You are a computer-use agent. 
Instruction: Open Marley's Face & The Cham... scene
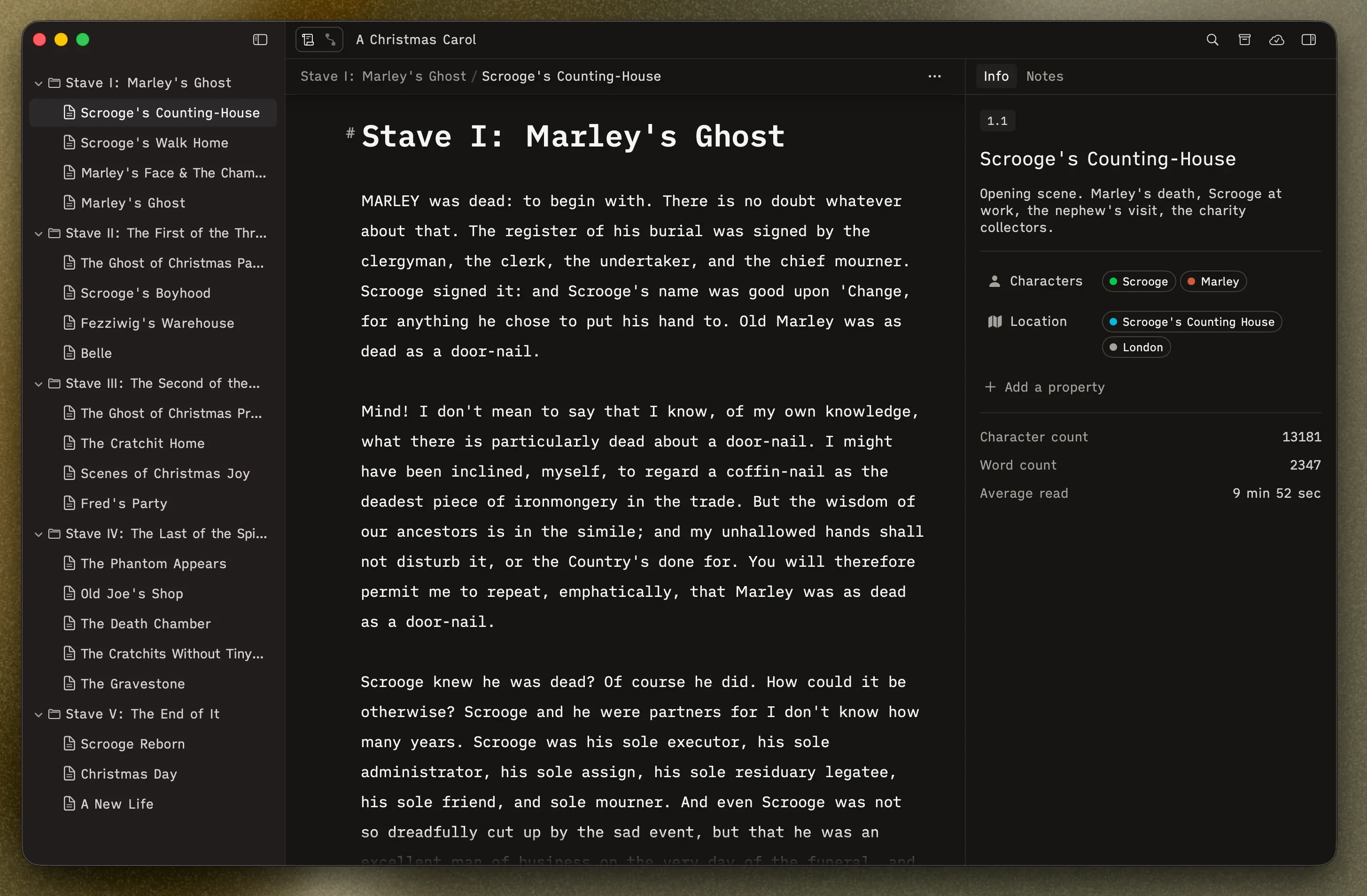[x=153, y=173]
